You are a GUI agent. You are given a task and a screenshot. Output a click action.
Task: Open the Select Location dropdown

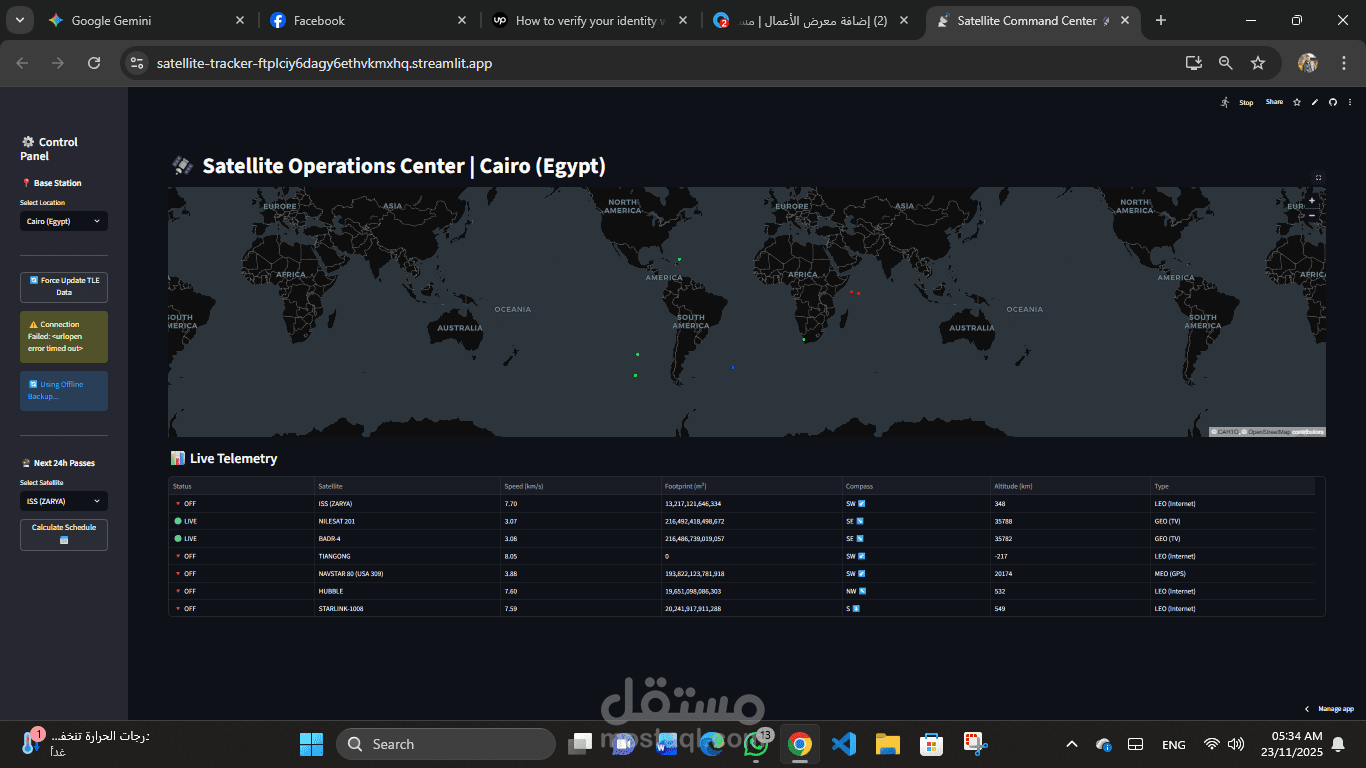coord(64,221)
